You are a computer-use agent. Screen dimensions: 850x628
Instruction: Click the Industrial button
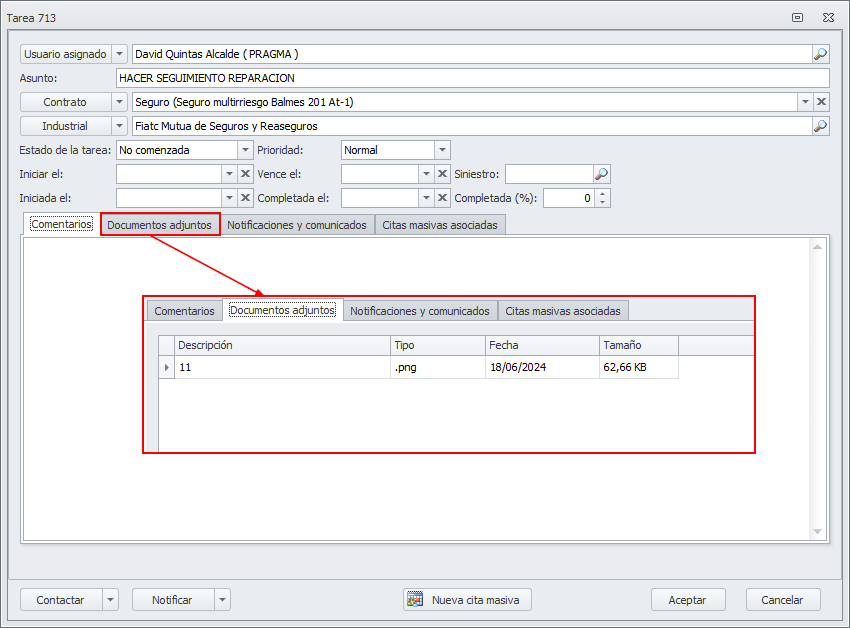pos(66,126)
